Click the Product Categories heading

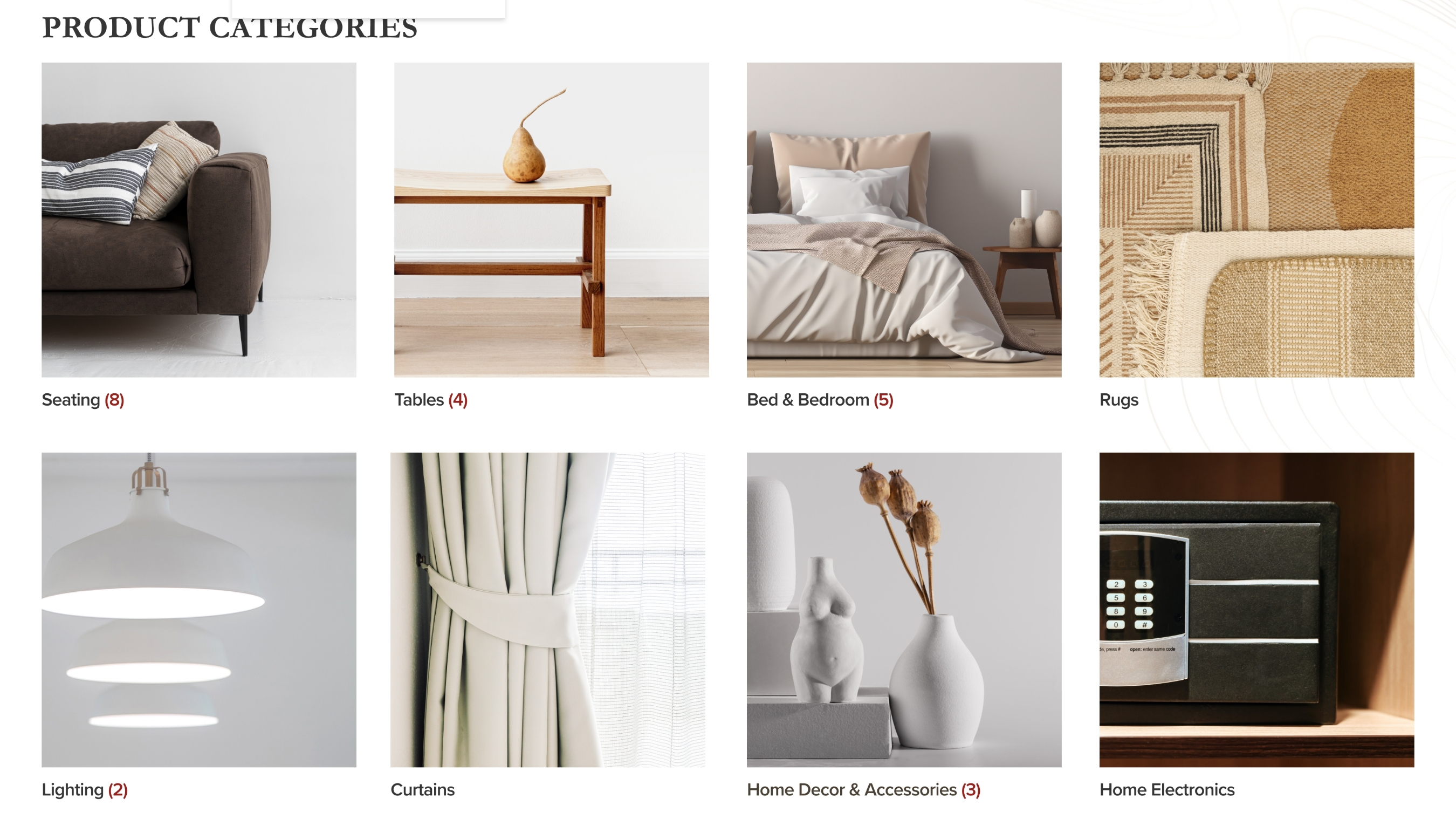(x=230, y=28)
